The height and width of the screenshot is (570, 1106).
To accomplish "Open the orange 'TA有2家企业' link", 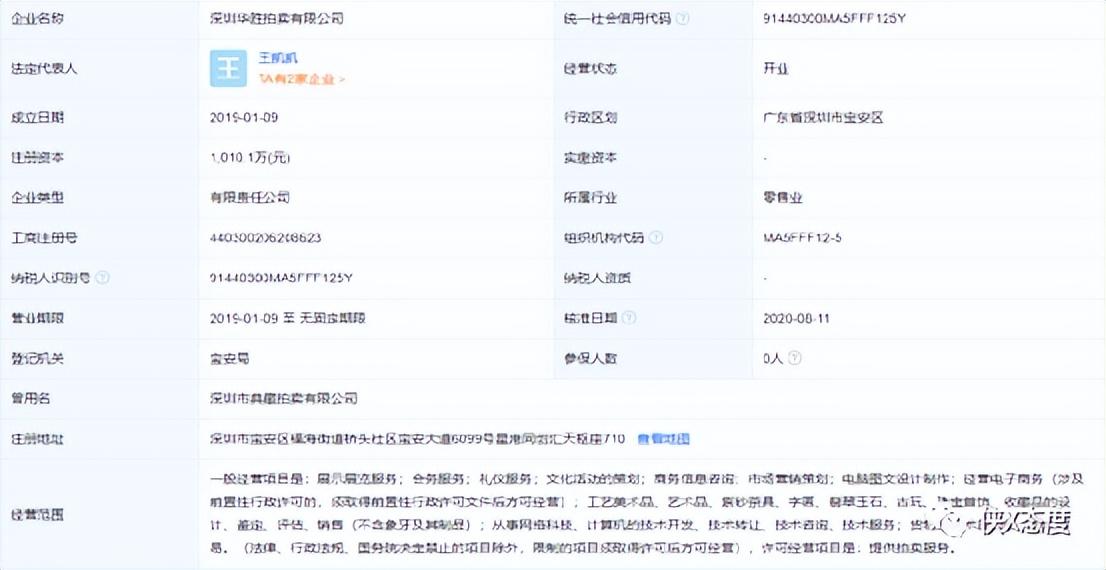I will point(302,80).
